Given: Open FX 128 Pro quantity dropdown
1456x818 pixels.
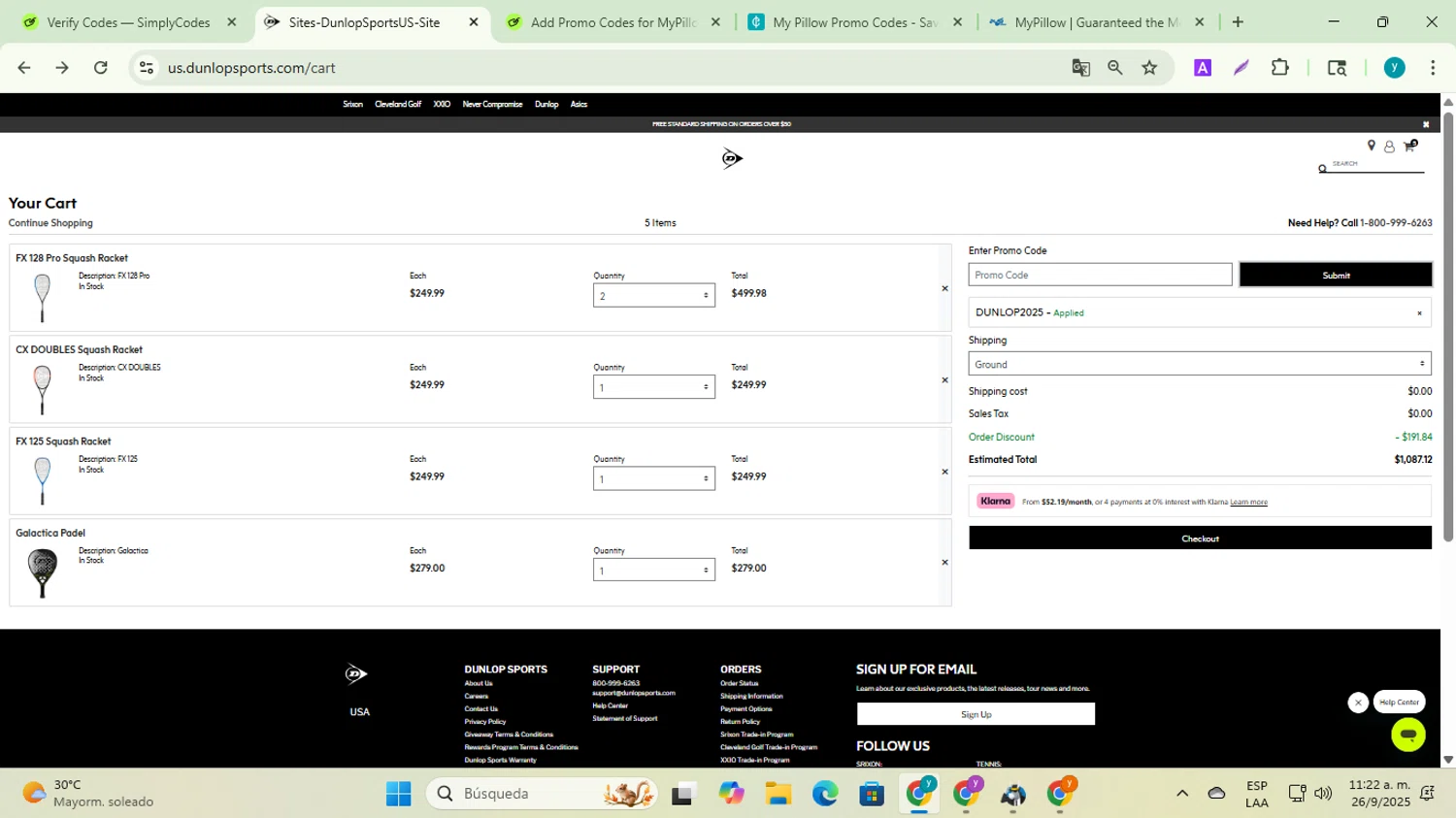Looking at the screenshot, I should 654,295.
